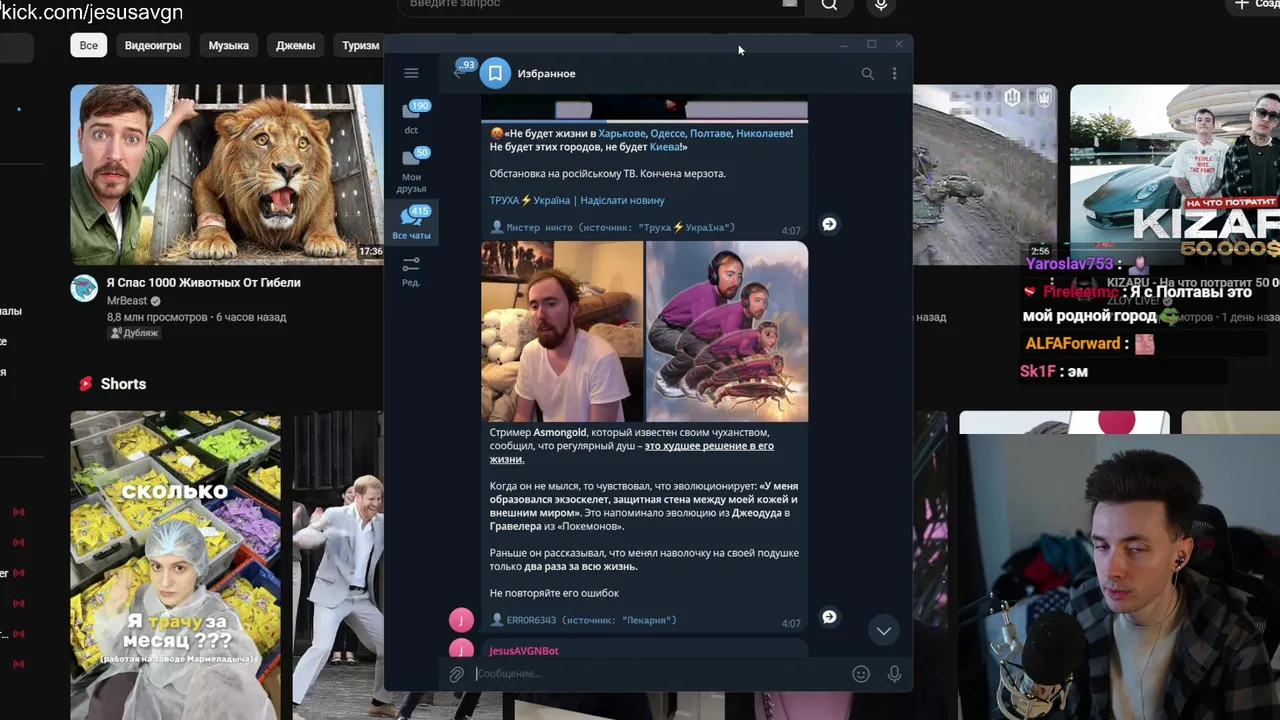Select the Джемы chip on YouTube

tap(295, 45)
